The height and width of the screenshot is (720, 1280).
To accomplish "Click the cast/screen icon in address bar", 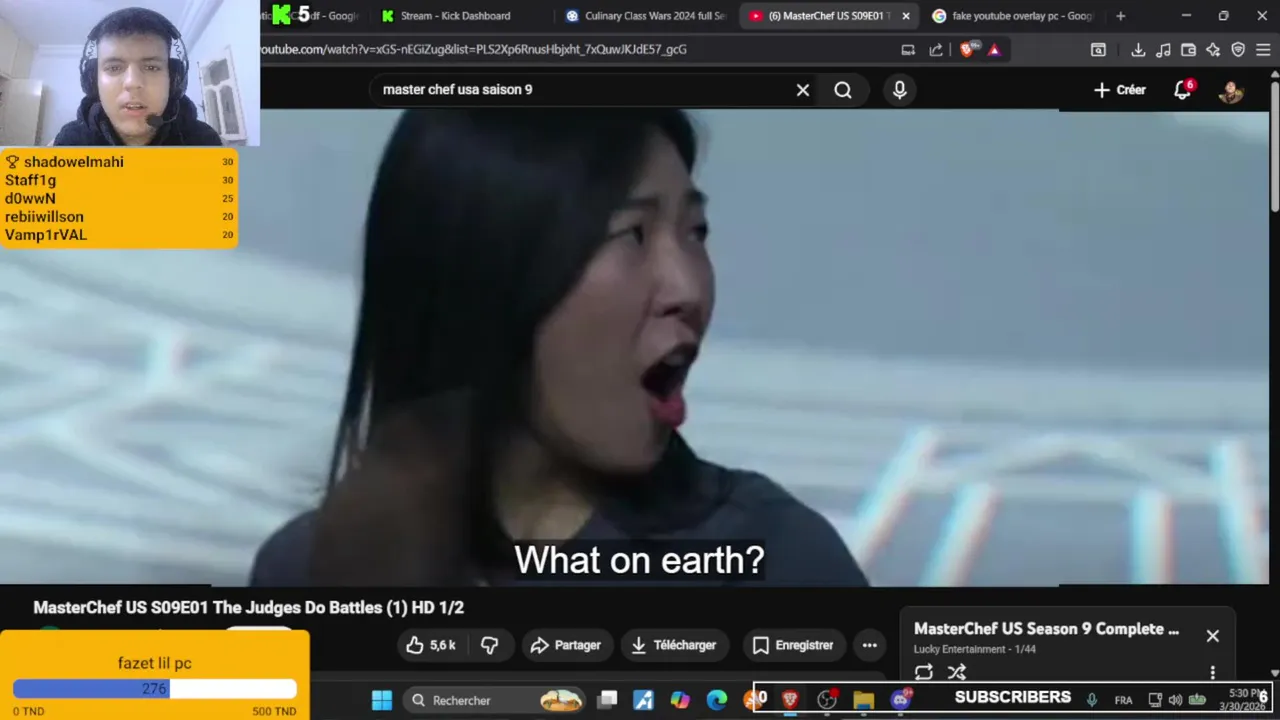I will click(908, 50).
